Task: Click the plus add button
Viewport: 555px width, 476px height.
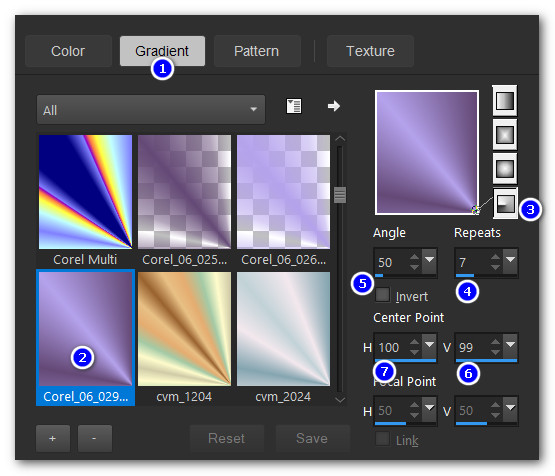Action: [x=53, y=438]
